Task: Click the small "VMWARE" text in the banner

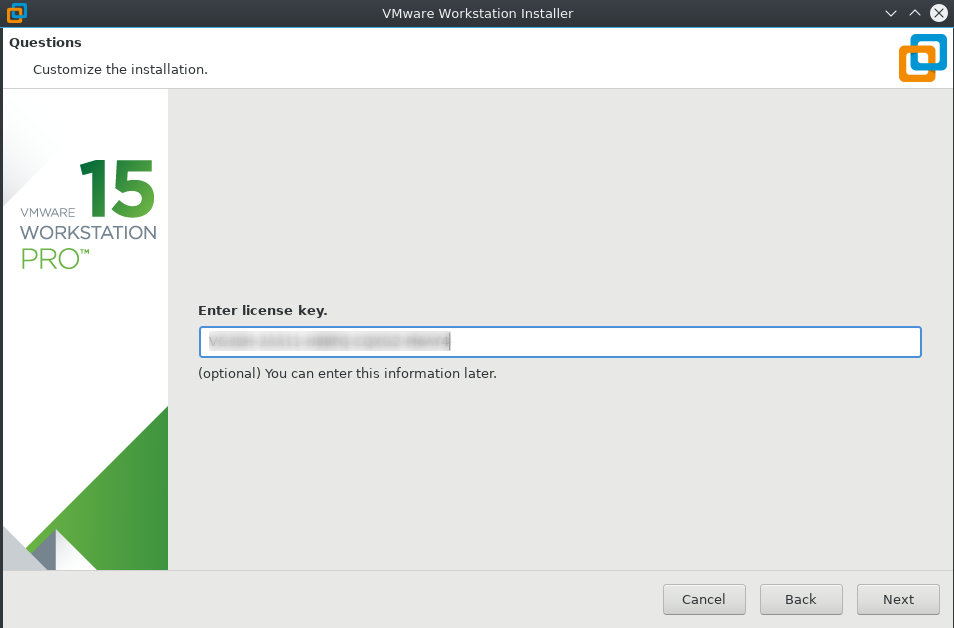Action: [x=47, y=213]
